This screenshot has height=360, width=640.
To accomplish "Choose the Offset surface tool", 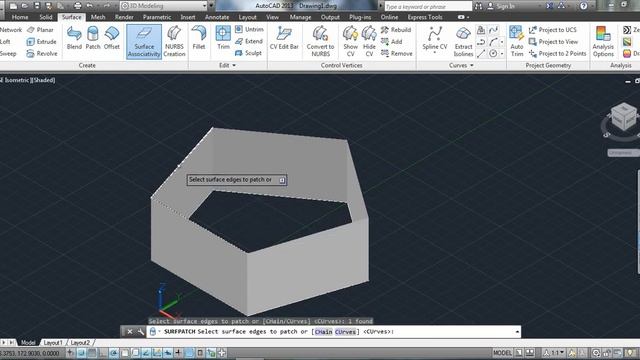I will click(111, 38).
